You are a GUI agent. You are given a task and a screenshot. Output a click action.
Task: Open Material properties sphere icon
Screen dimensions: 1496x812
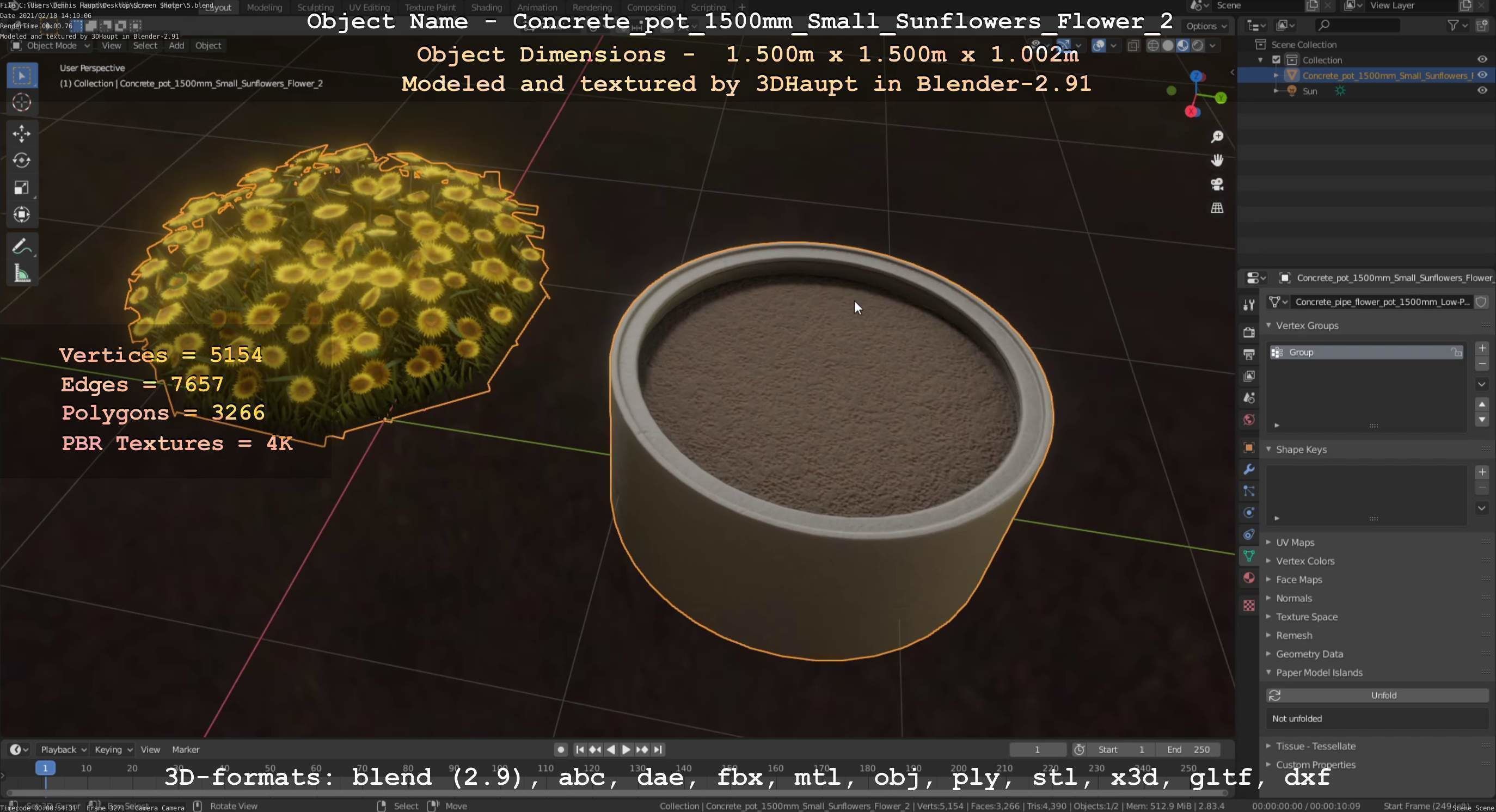point(1249,578)
